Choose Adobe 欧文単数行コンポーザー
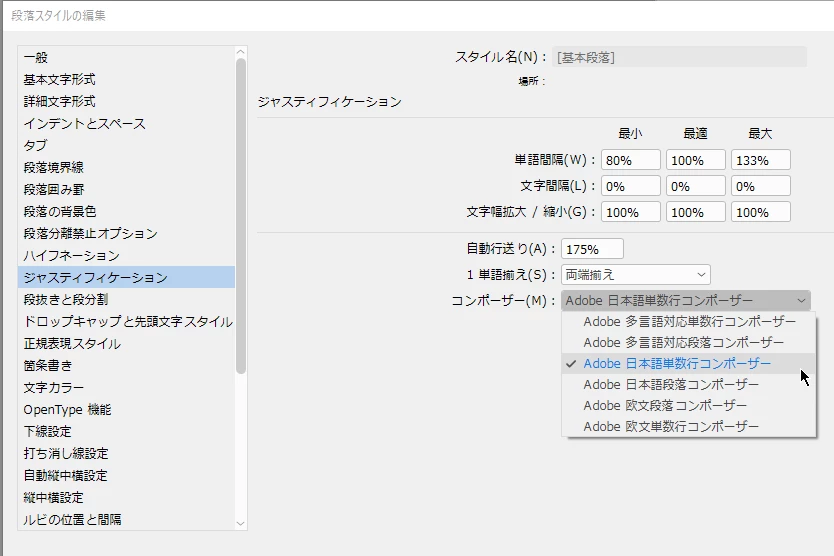Screen dimensions: 834x556 (689, 426)
